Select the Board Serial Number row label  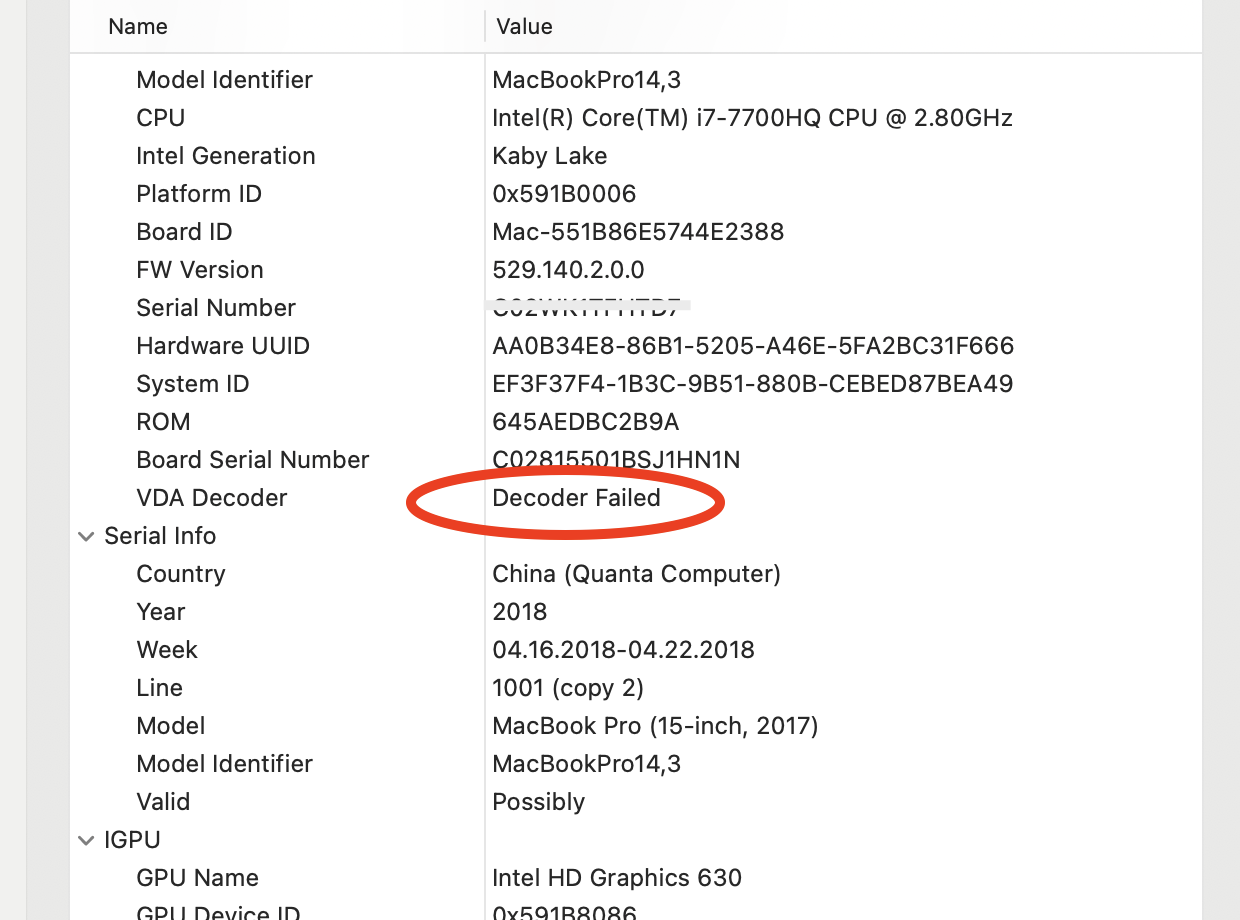[253, 460]
